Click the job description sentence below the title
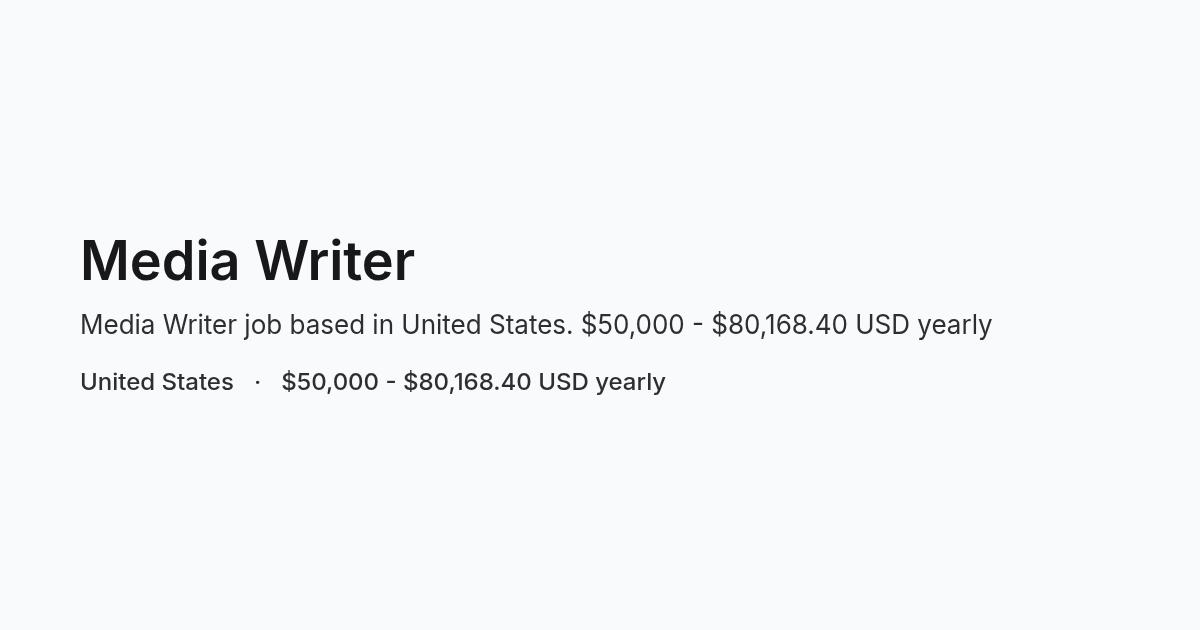1200x630 pixels. click(536, 325)
